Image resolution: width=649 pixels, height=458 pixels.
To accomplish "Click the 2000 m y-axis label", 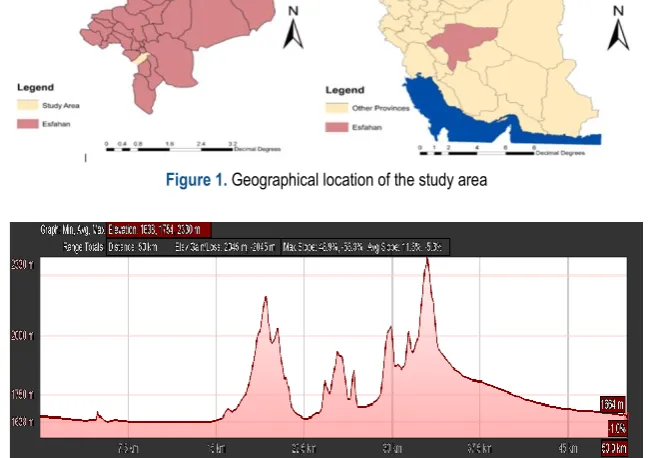I will 22,335.
